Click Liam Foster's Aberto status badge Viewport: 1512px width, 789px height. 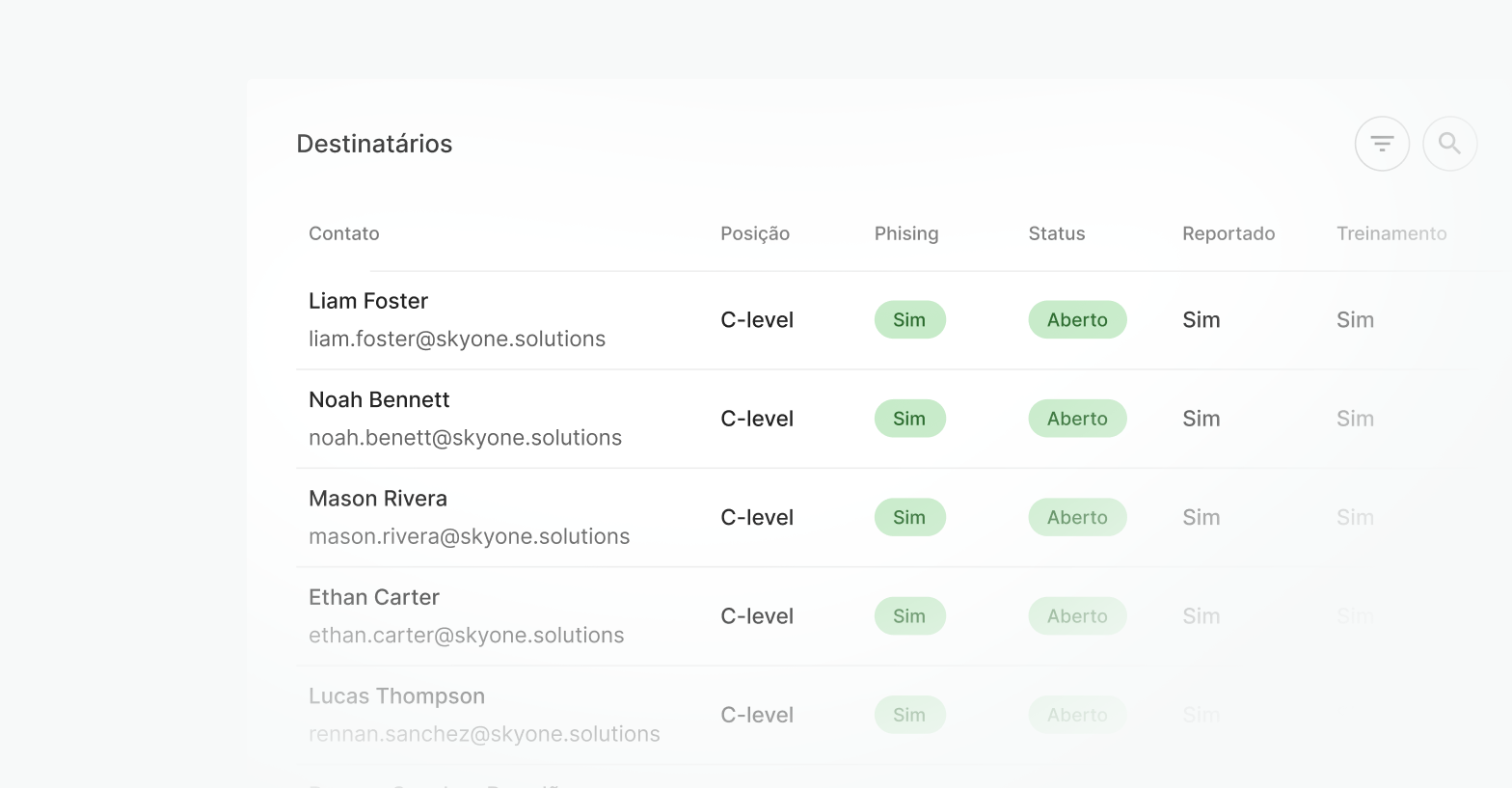1077,320
